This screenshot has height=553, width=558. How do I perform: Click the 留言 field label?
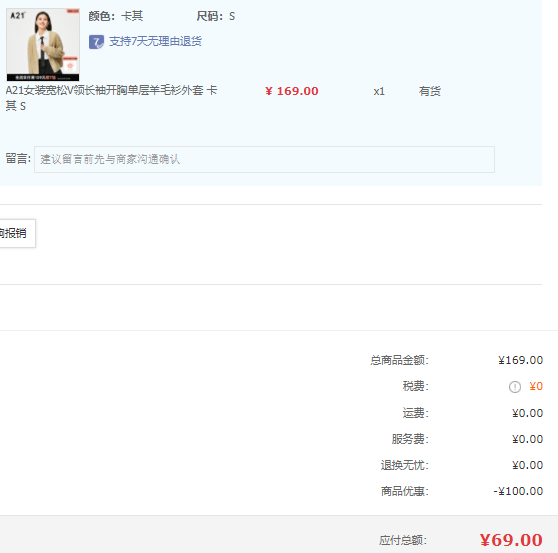(18, 158)
